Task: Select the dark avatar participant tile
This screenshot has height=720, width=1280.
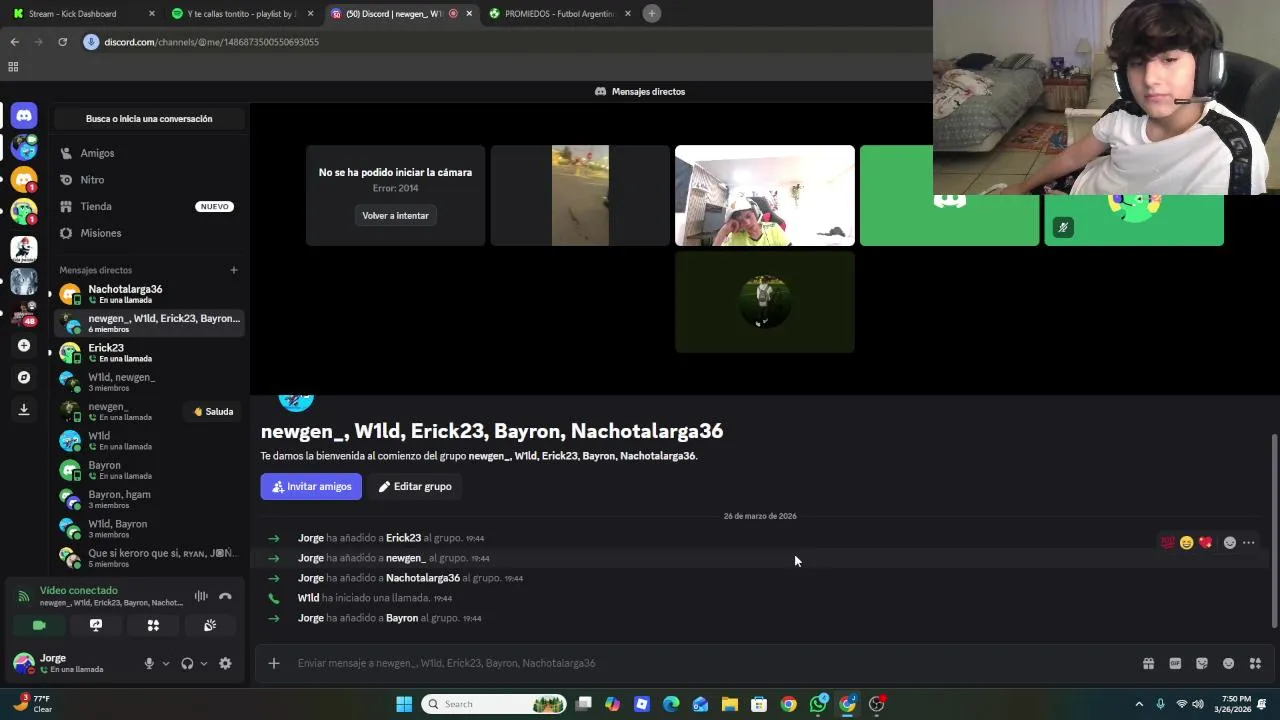Action: point(765,302)
